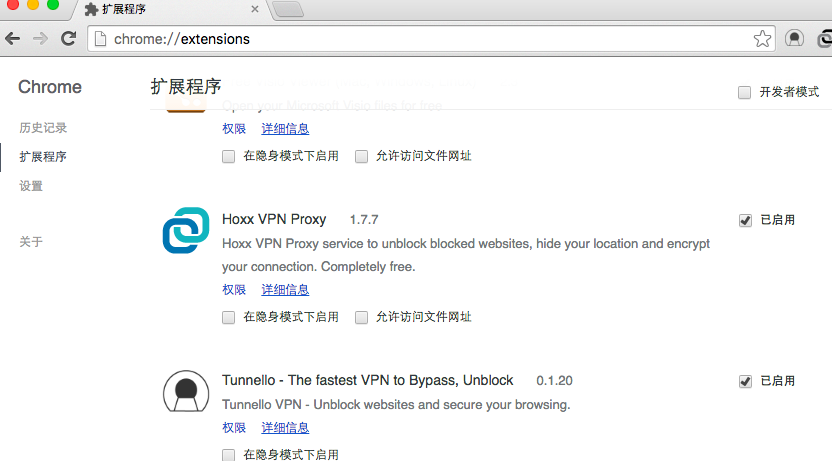Enable Hoxx VPN 在隐身模式下启用 checkbox

click(x=228, y=317)
